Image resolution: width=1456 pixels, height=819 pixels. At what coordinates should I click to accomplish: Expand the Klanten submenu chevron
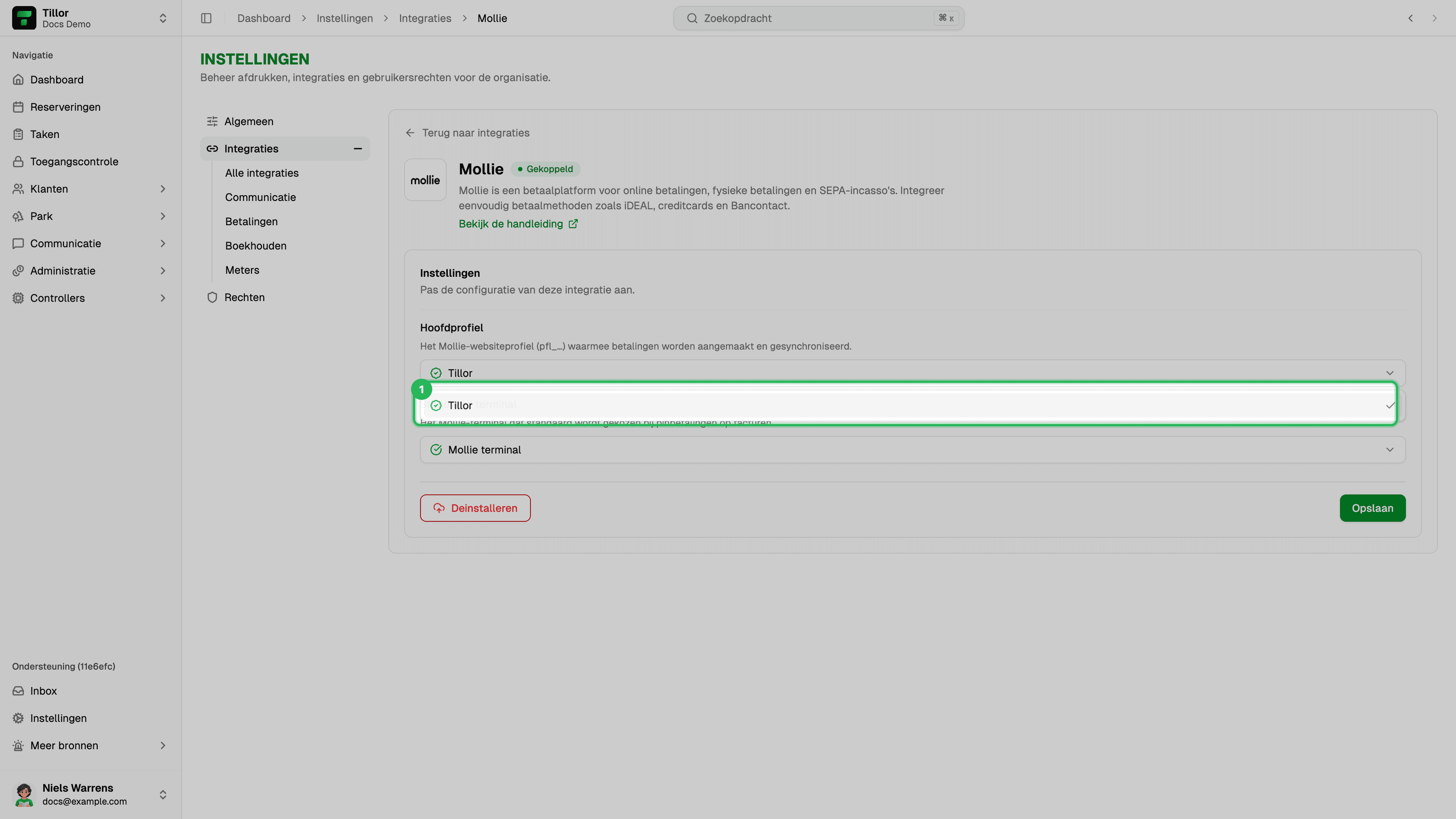(x=163, y=189)
